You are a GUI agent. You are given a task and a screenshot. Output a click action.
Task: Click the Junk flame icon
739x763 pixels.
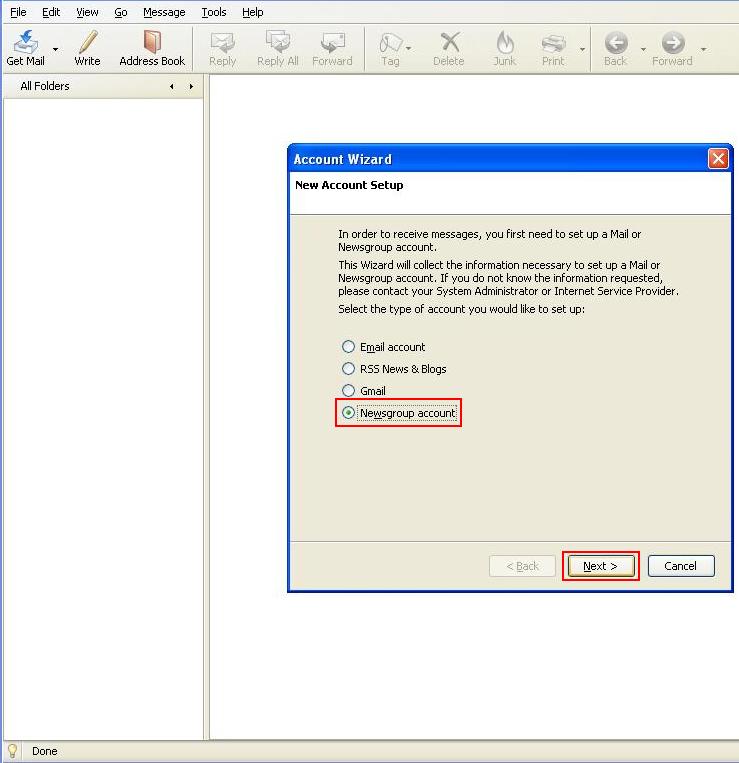(504, 43)
